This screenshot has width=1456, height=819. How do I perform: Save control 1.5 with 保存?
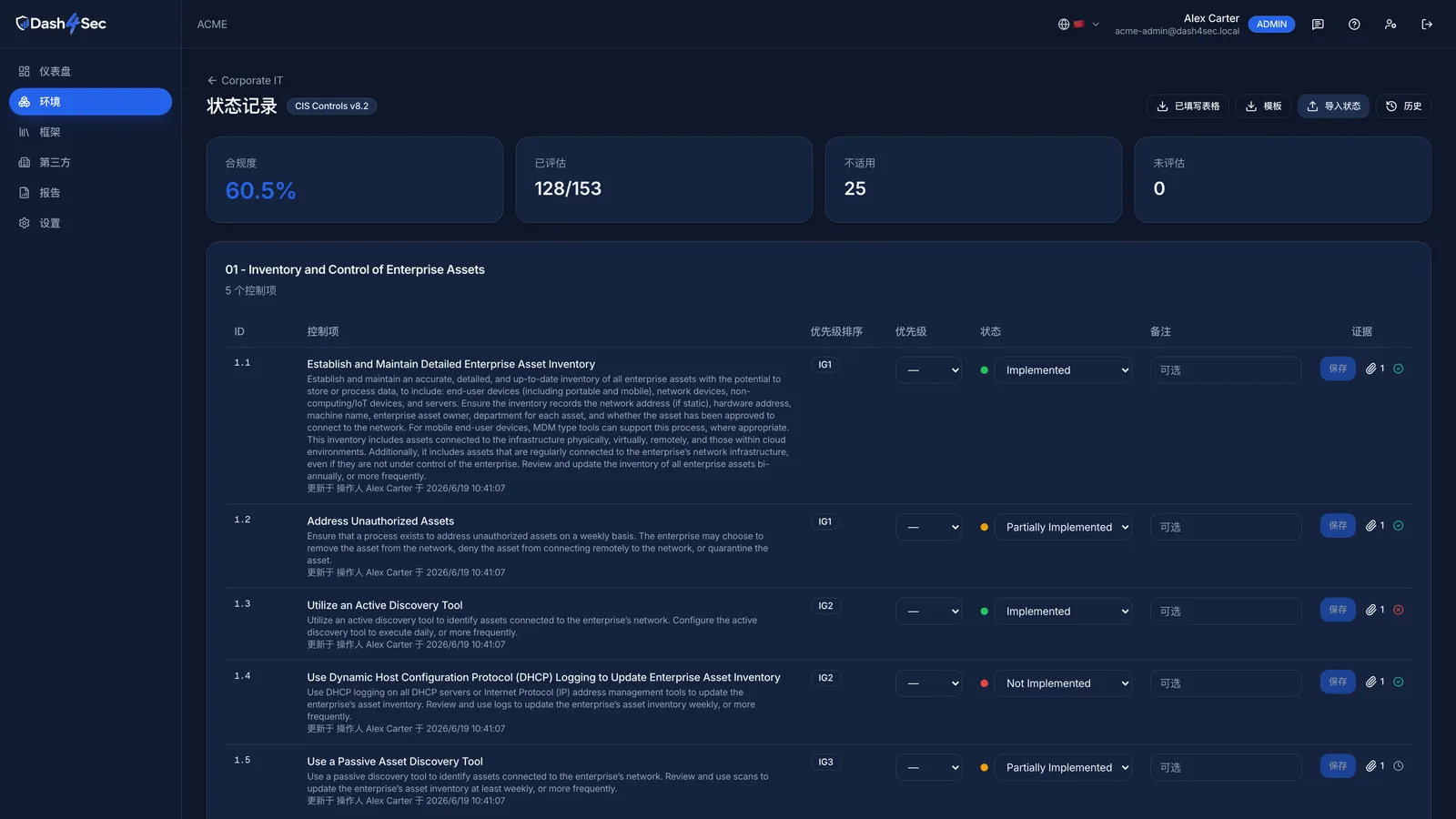[1338, 765]
